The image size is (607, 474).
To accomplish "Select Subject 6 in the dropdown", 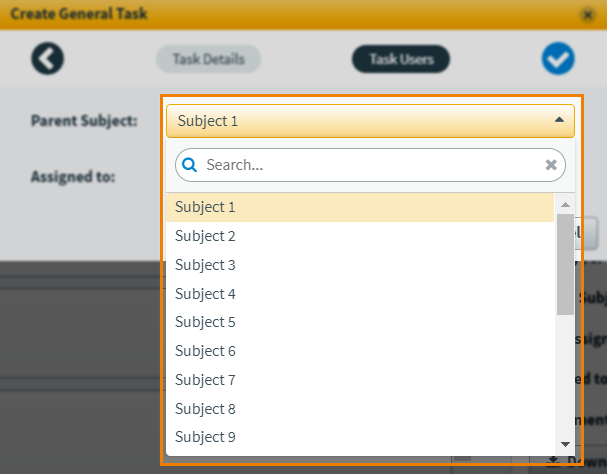I will [360, 351].
